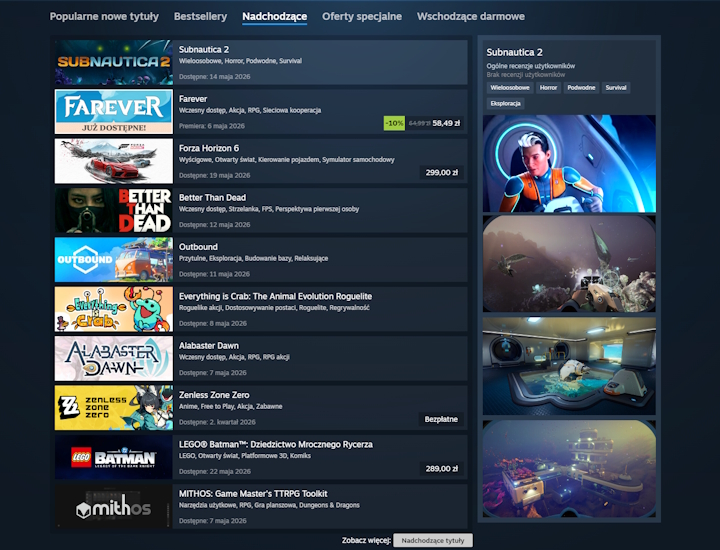Open Zenless Zone Zero capsule image
Screen dimensions: 720x550
(114, 408)
